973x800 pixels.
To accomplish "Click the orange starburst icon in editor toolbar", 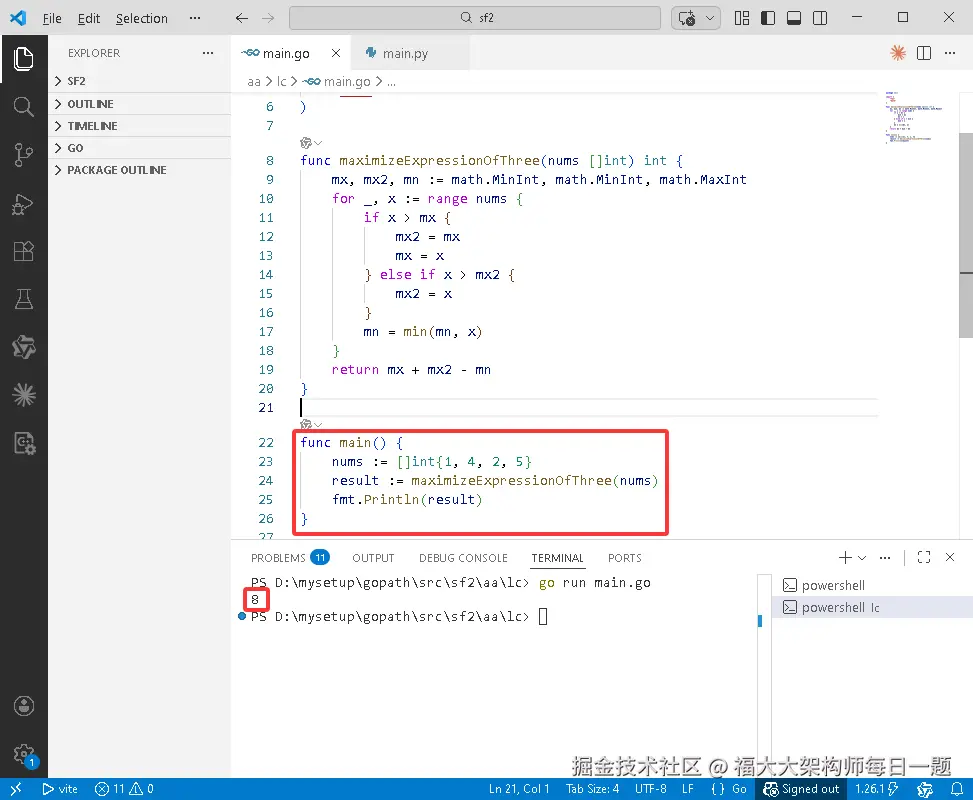I will click(x=897, y=53).
